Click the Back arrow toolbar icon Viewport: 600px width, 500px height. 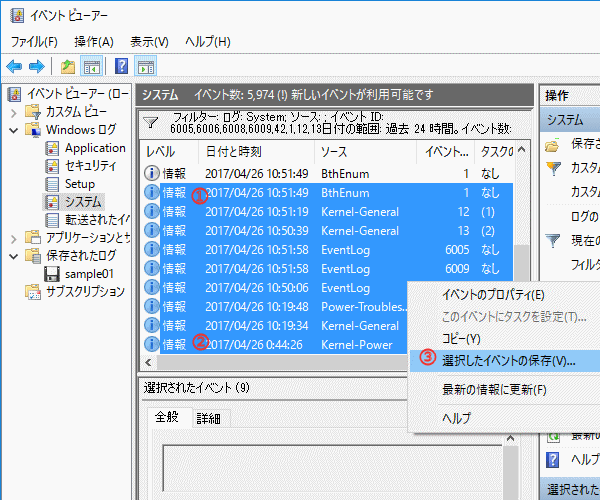(14, 67)
